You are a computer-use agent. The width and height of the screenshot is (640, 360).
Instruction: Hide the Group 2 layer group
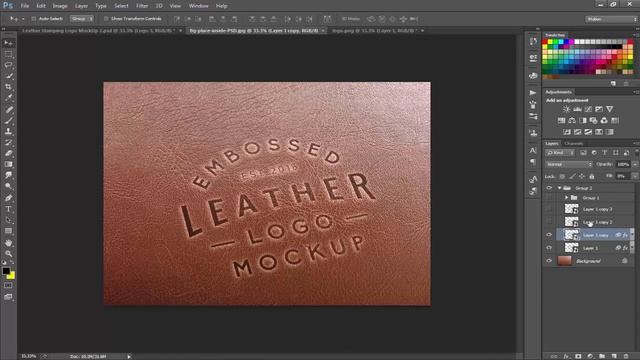[x=549, y=188]
